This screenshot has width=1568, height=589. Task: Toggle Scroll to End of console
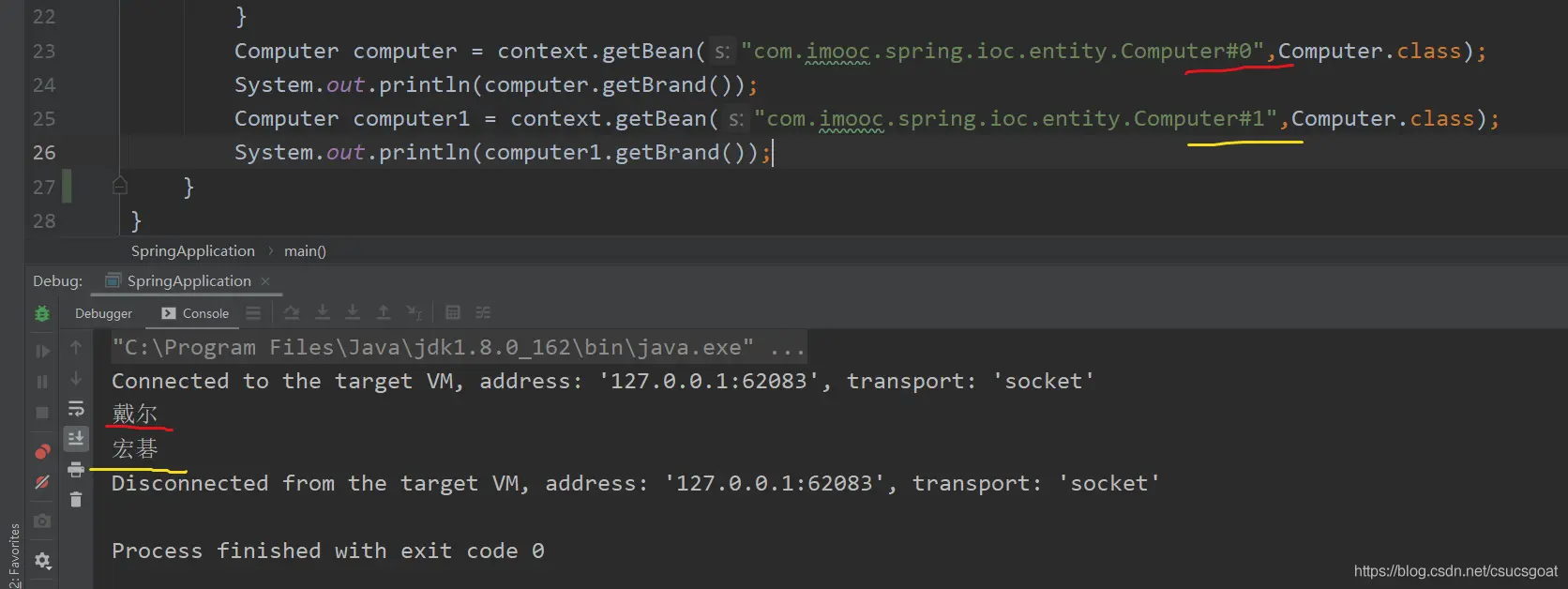(76, 439)
